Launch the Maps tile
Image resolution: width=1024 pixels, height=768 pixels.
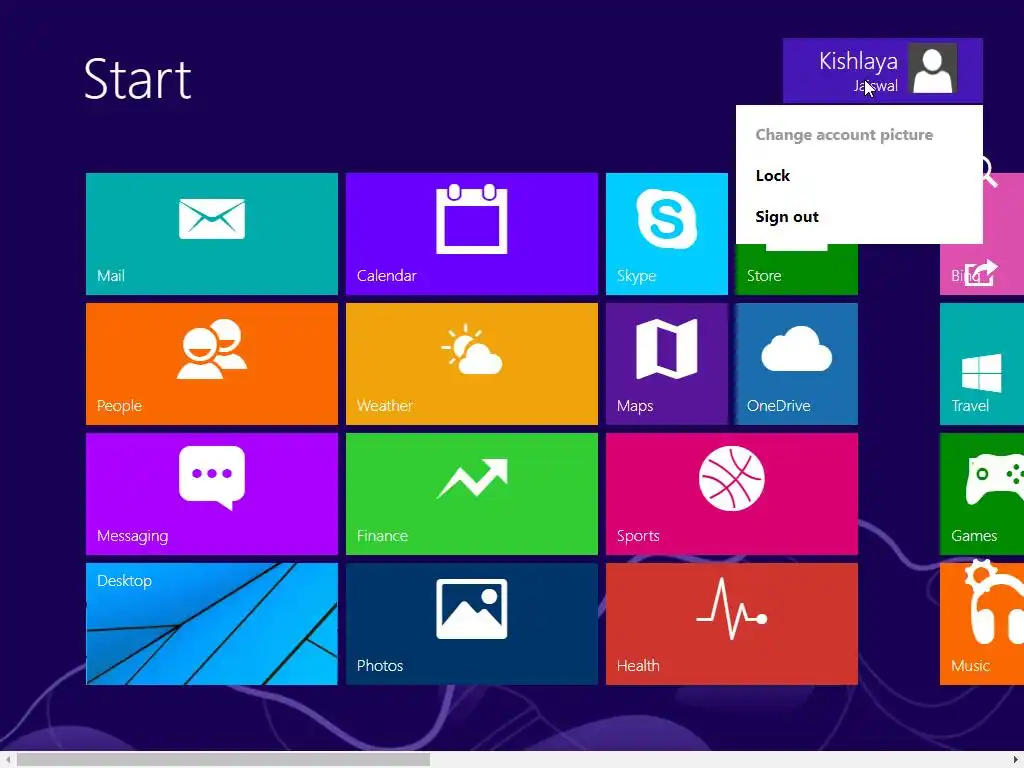pos(667,364)
